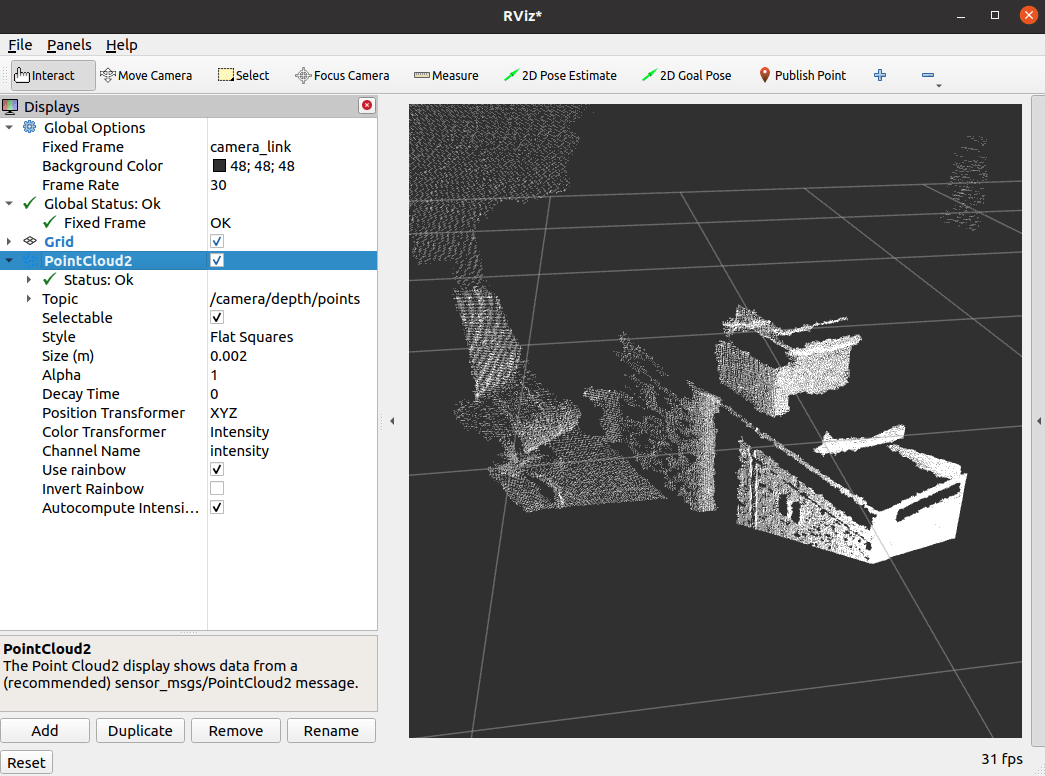Close the Displays panel
The width and height of the screenshot is (1045, 776).
pyautogui.click(x=367, y=105)
